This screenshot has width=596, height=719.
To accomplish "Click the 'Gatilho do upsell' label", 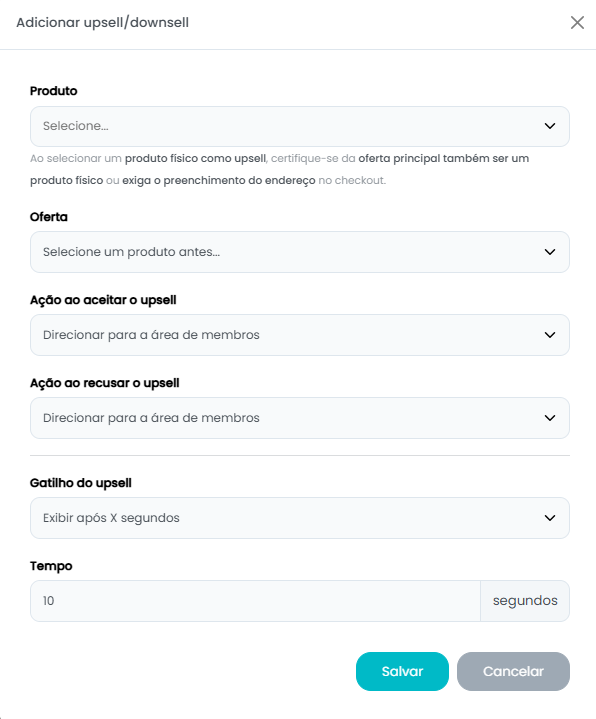I will click(81, 483).
